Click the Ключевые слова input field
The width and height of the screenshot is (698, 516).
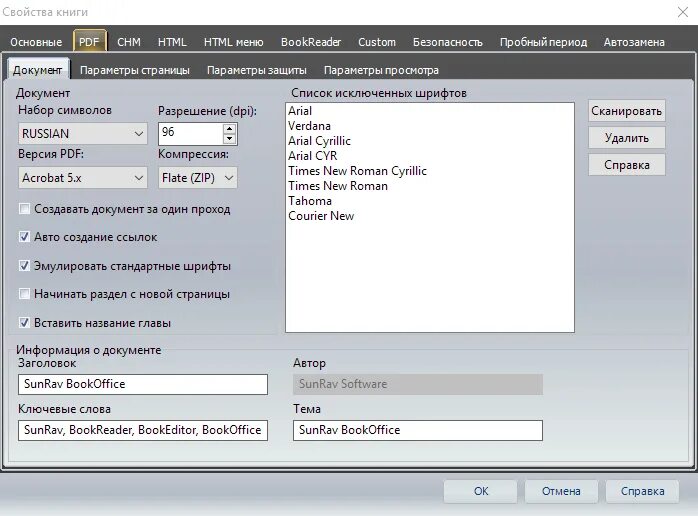pyautogui.click(x=143, y=430)
